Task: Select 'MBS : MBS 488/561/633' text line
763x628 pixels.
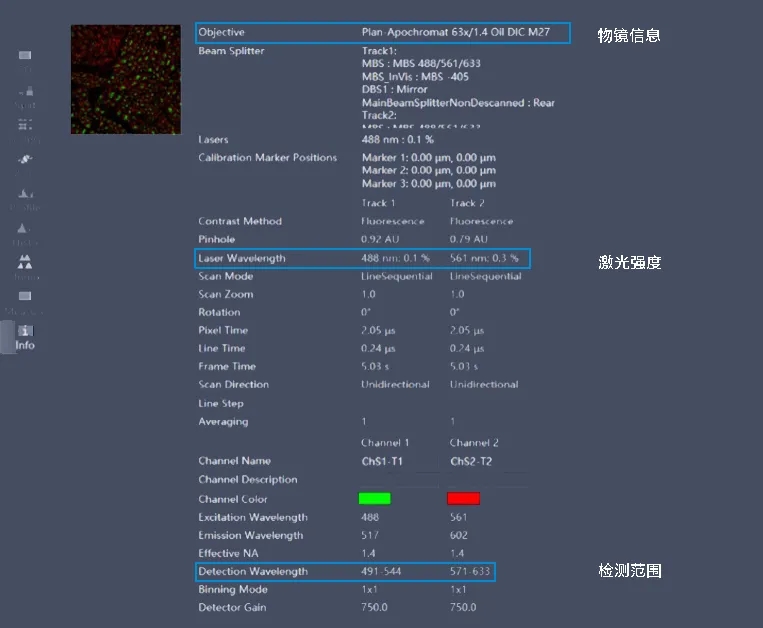Action: [421, 63]
